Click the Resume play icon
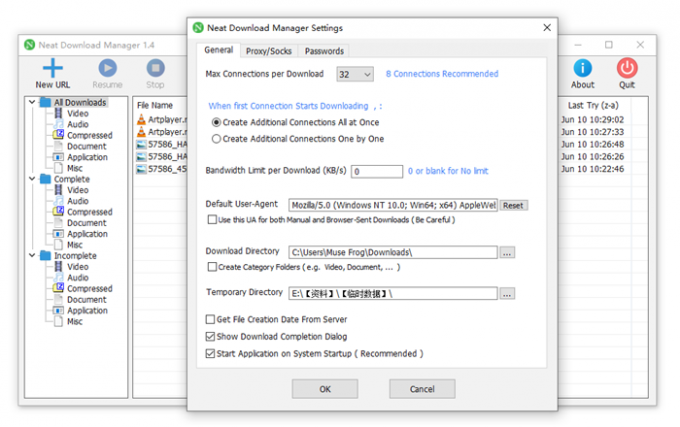 pyautogui.click(x=108, y=68)
